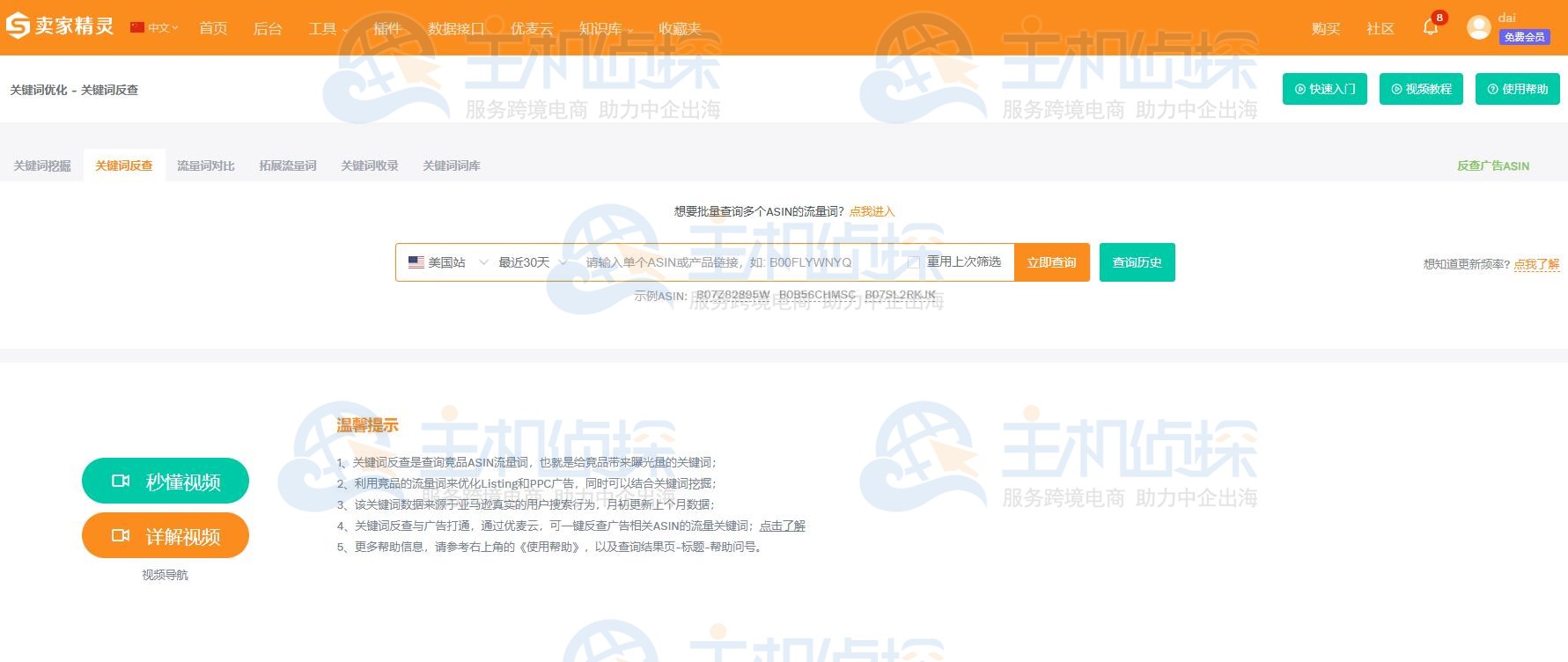Click the 立即查询 search button

point(1052,262)
